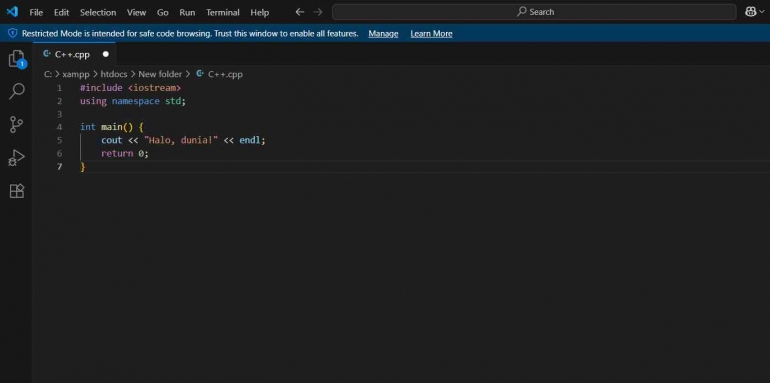Open the File menu
770x383 pixels.
(36, 12)
